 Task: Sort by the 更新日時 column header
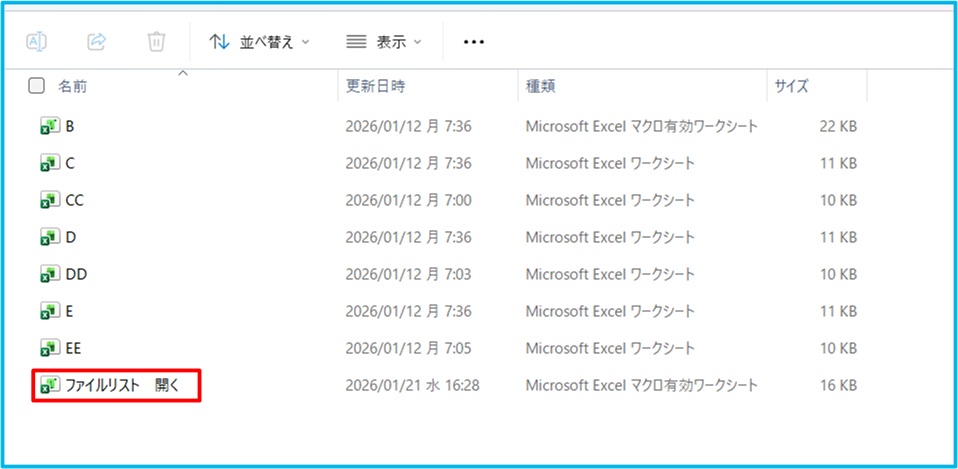pos(375,87)
